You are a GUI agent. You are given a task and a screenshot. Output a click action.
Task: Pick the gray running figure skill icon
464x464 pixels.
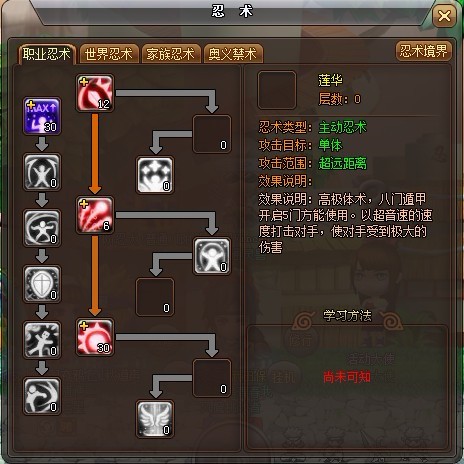tap(42, 340)
